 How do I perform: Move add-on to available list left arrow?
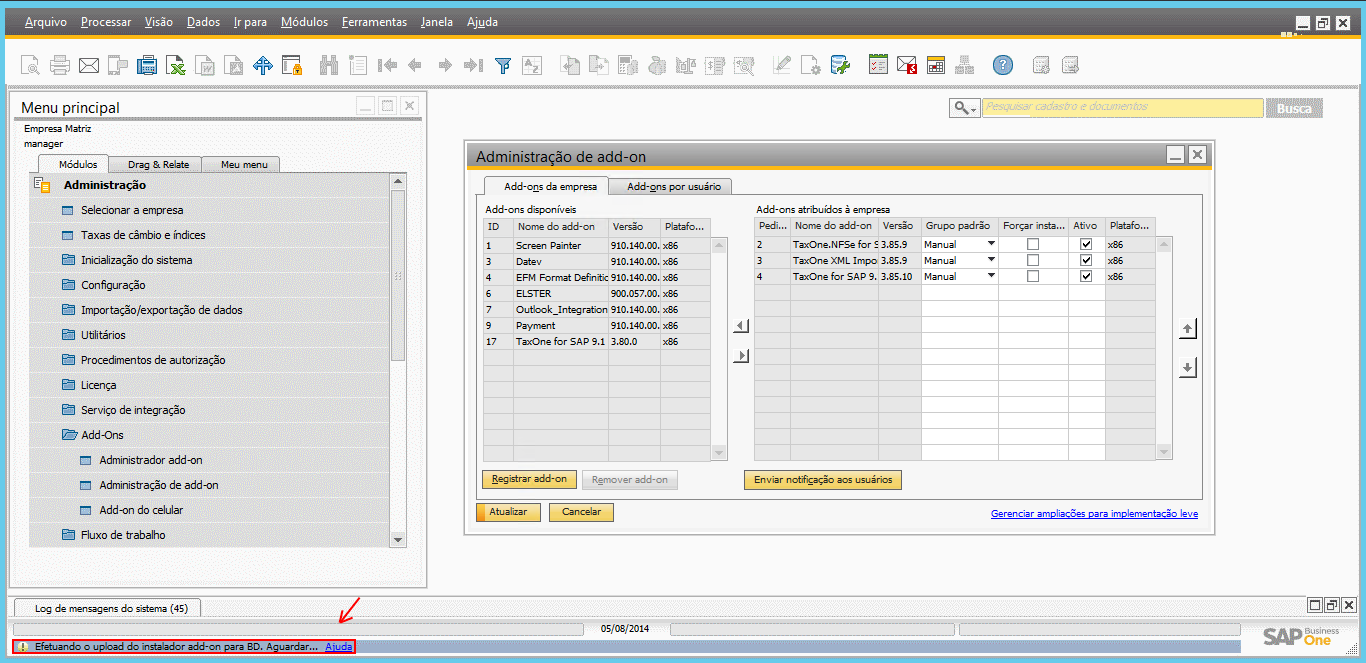741,326
